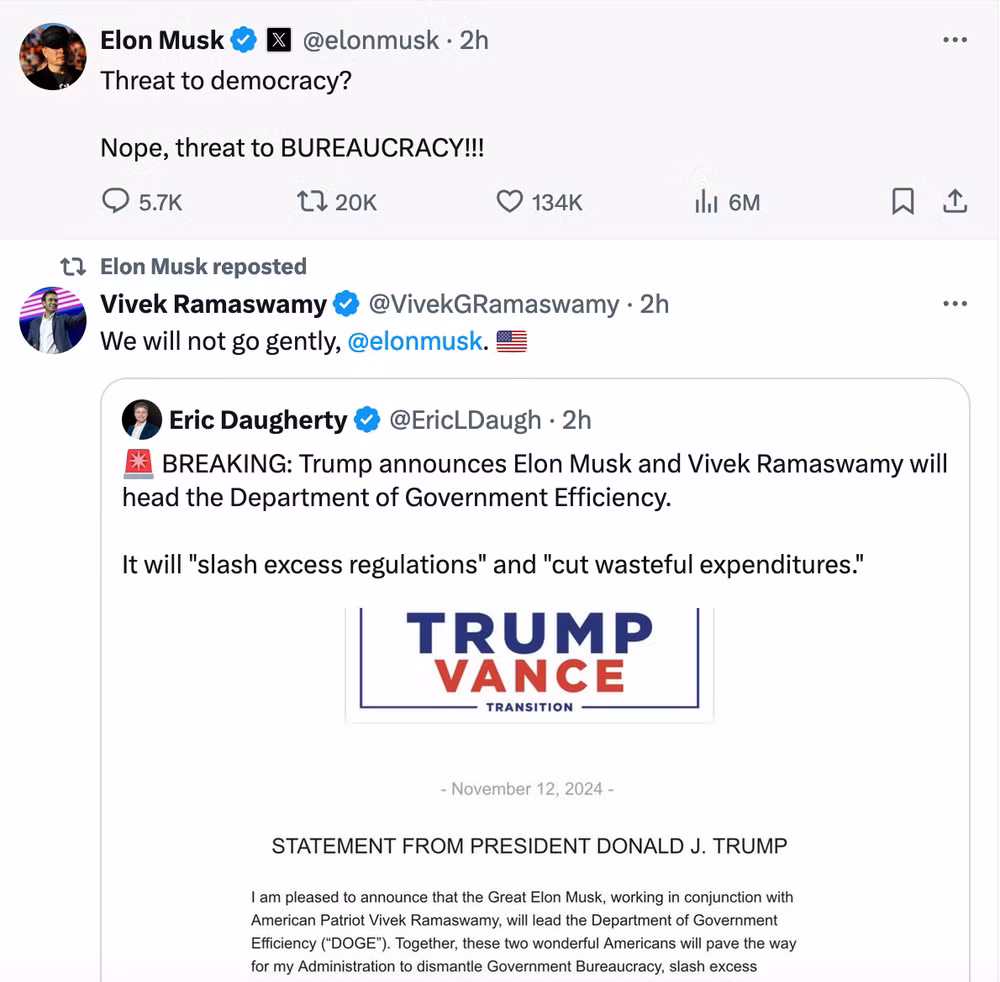Click Elon Musk's profile avatar
Viewport: 1000px width, 982px height.
tap(53, 57)
